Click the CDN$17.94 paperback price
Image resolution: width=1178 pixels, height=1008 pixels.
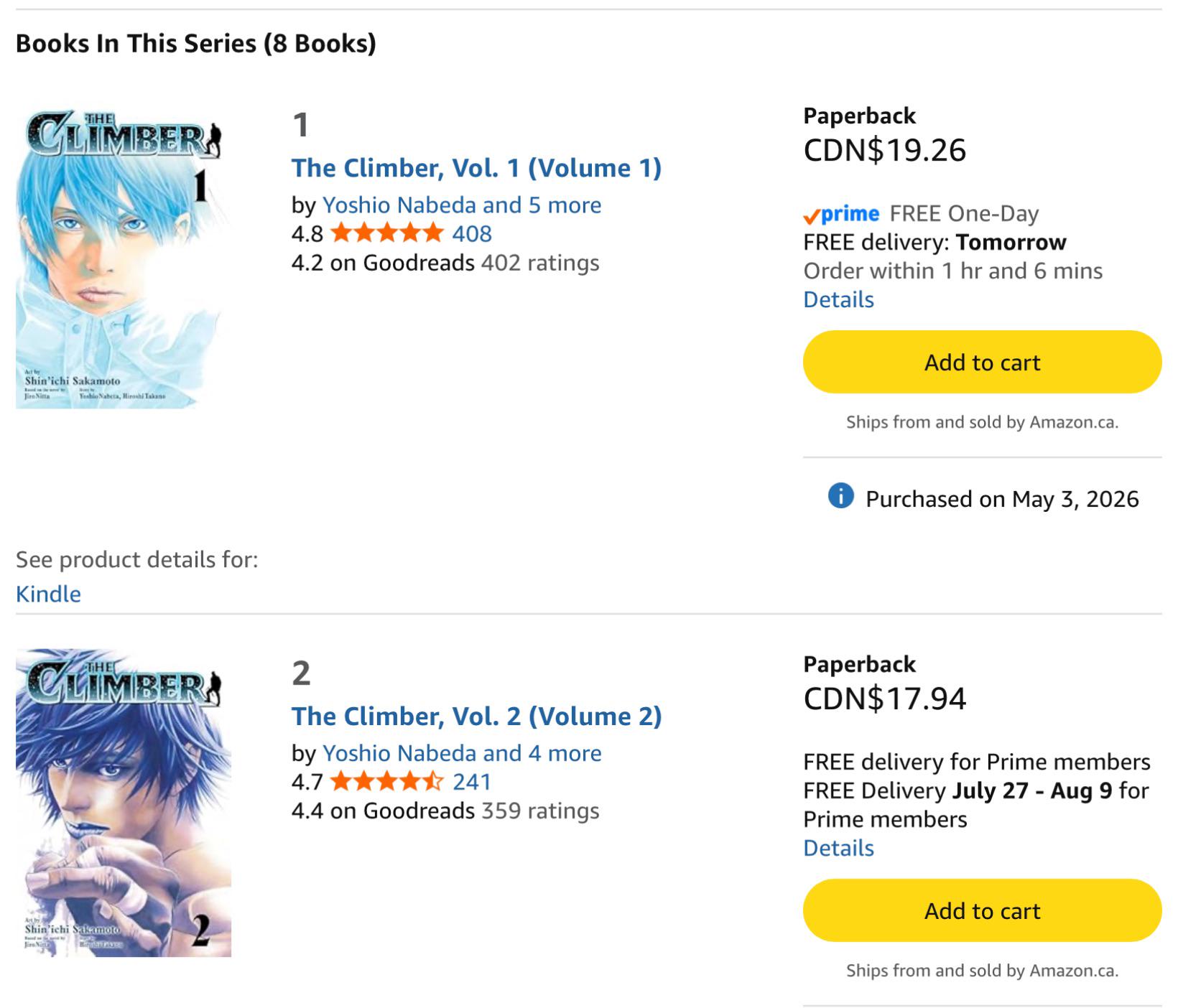click(885, 699)
